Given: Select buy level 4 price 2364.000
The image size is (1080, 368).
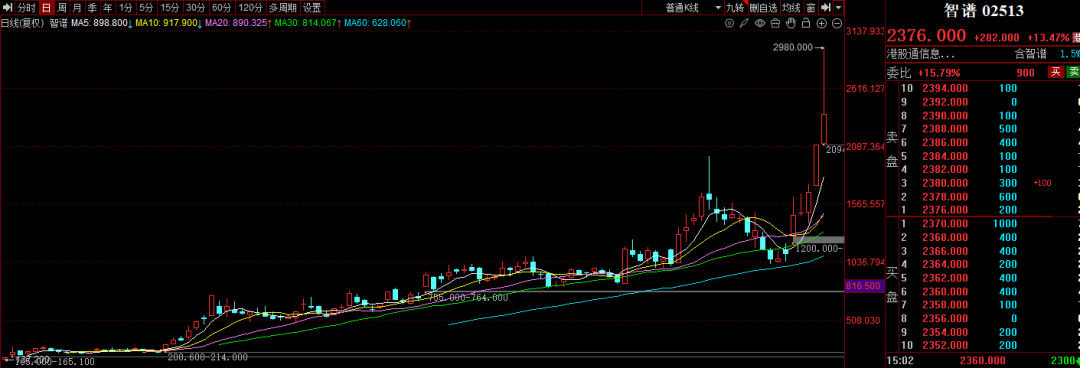Looking at the screenshot, I should [945, 264].
